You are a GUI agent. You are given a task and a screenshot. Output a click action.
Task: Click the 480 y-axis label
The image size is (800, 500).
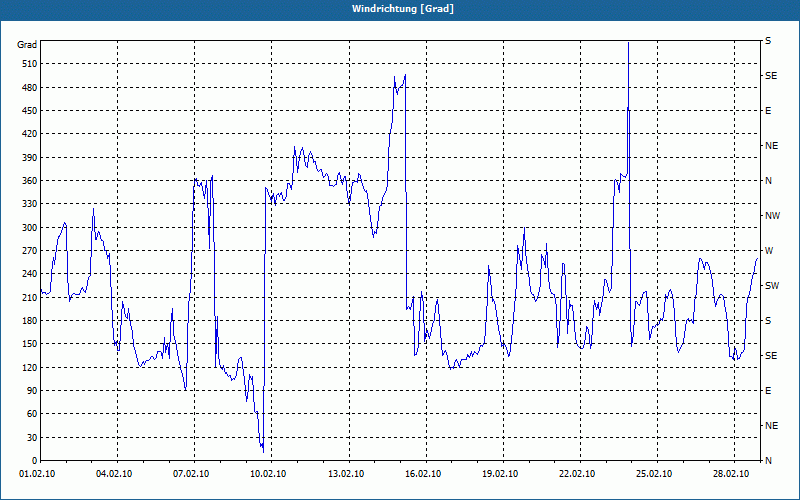point(30,88)
